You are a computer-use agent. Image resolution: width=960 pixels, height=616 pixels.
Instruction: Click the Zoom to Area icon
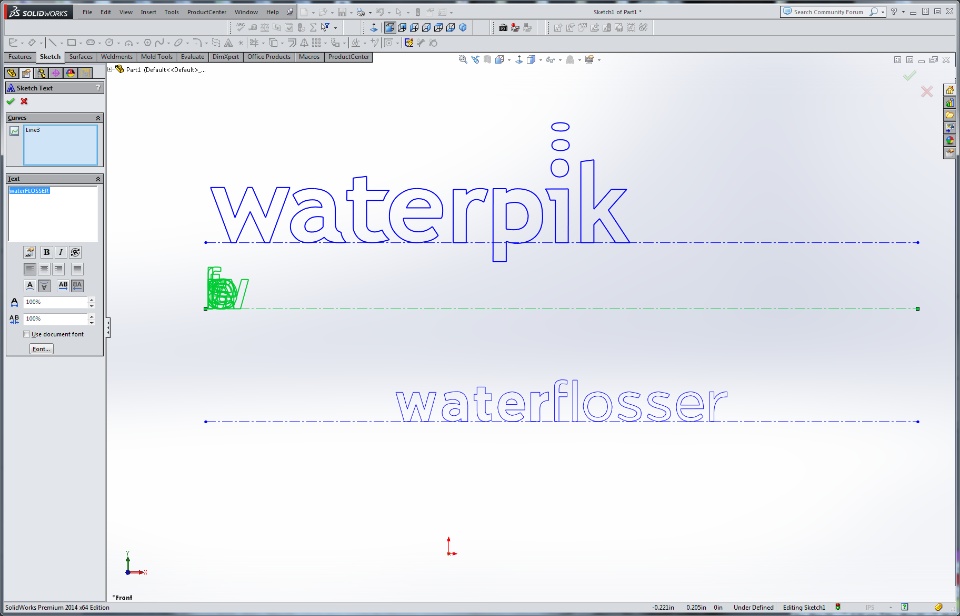coord(476,59)
